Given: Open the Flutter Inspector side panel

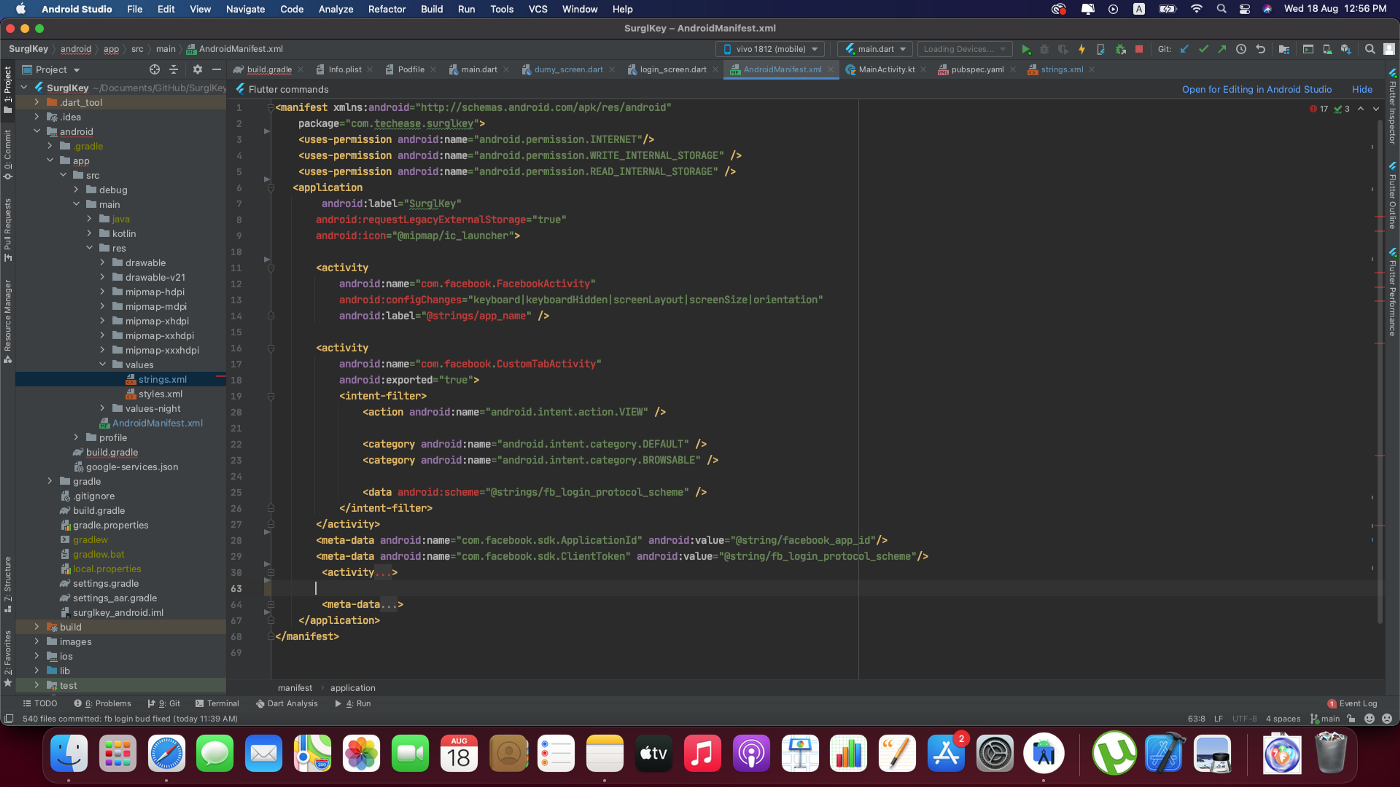Looking at the screenshot, I should [1391, 107].
